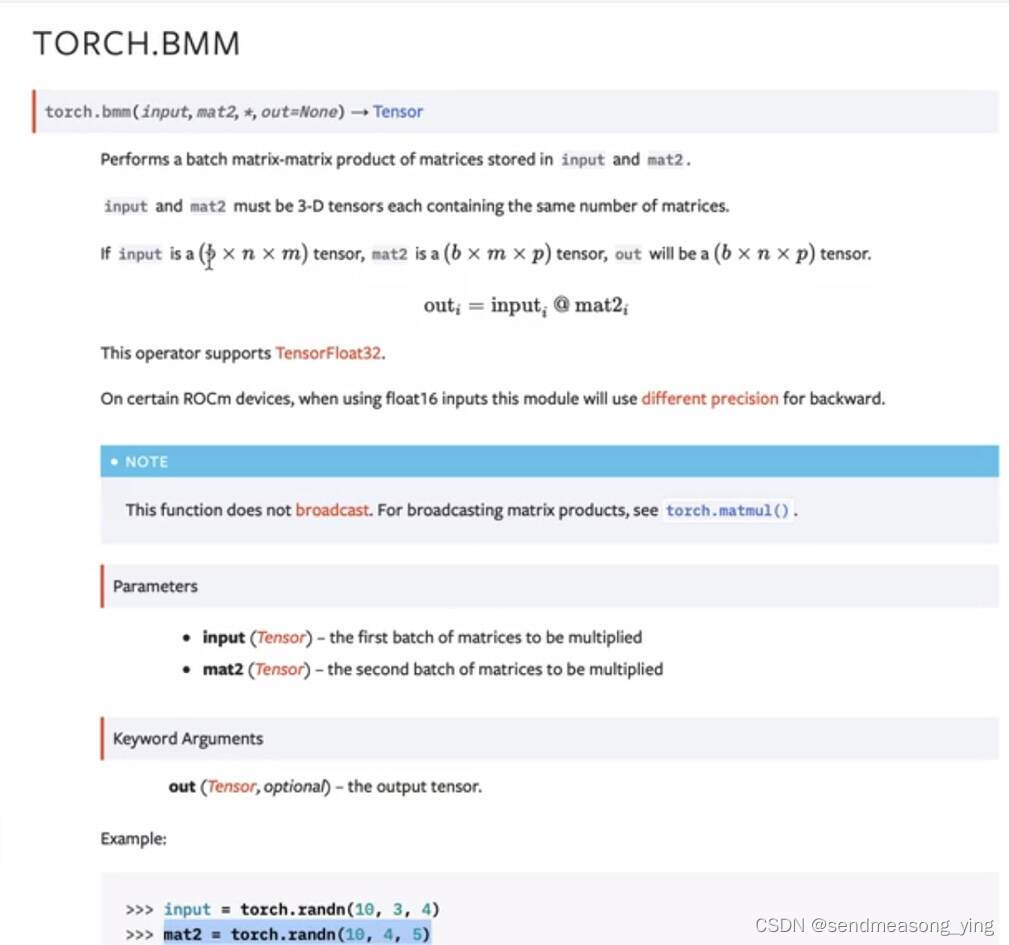Open the Tensor link in Keyword Arguments
1009x945 pixels.
231,786
